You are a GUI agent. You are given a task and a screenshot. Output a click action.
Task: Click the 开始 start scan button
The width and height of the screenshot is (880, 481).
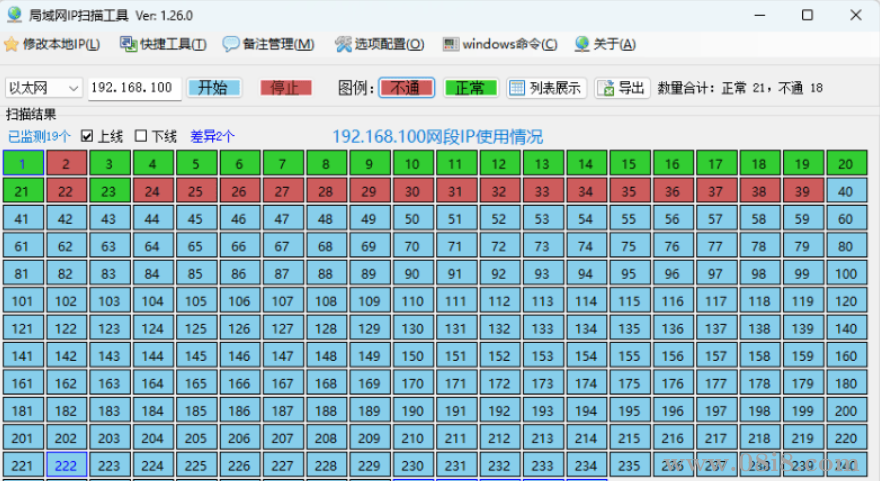(214, 88)
